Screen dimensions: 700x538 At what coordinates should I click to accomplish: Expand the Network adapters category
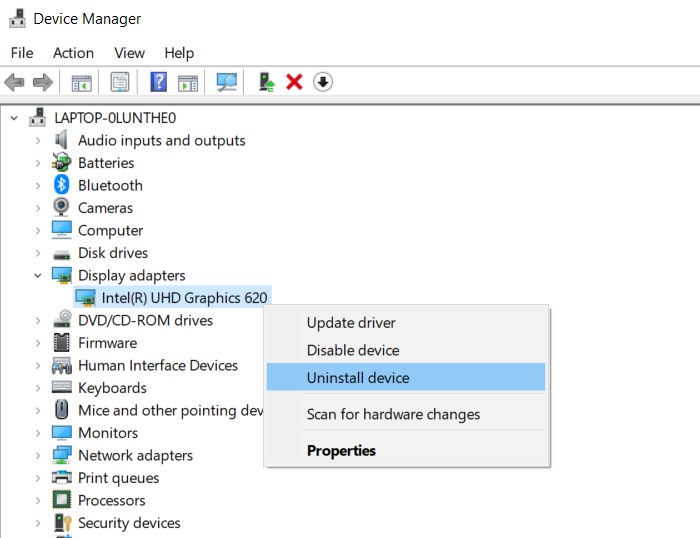38,456
